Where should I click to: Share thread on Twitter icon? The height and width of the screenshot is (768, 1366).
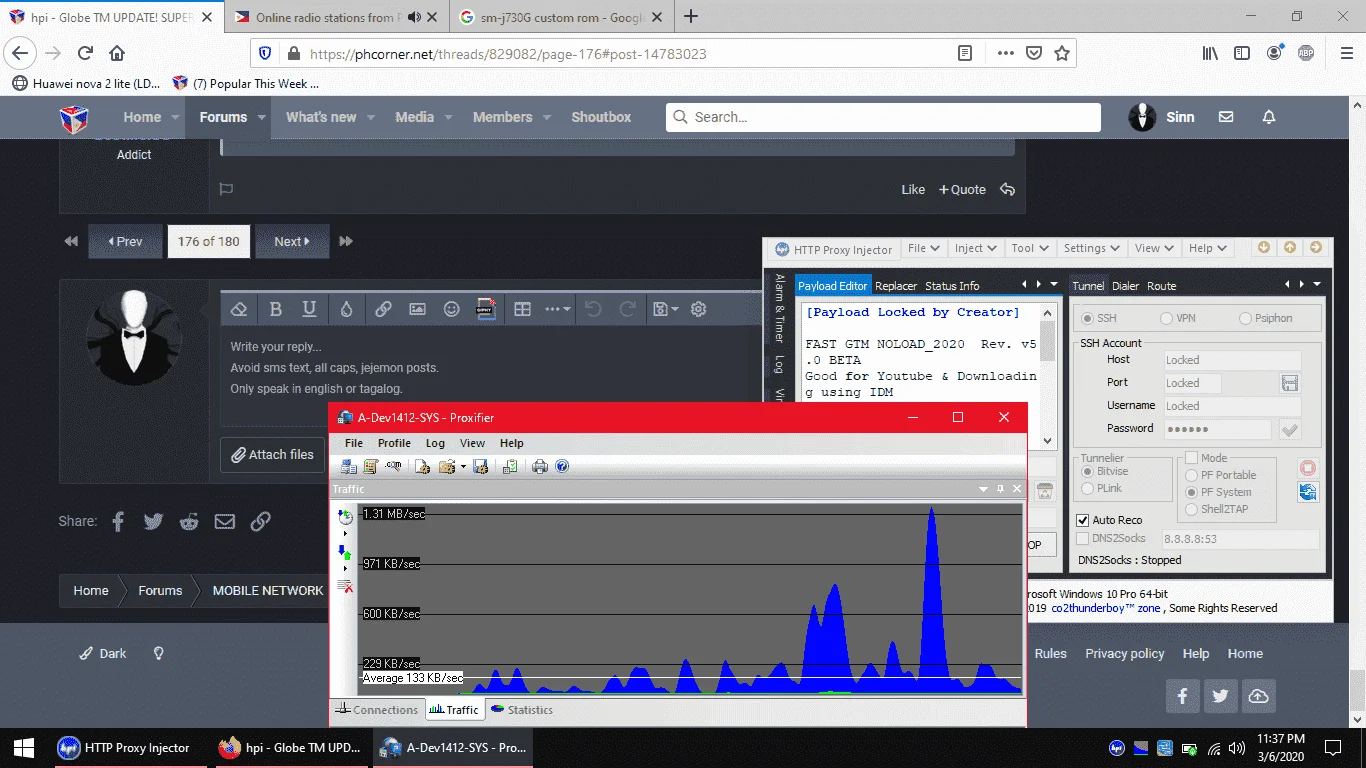153,521
